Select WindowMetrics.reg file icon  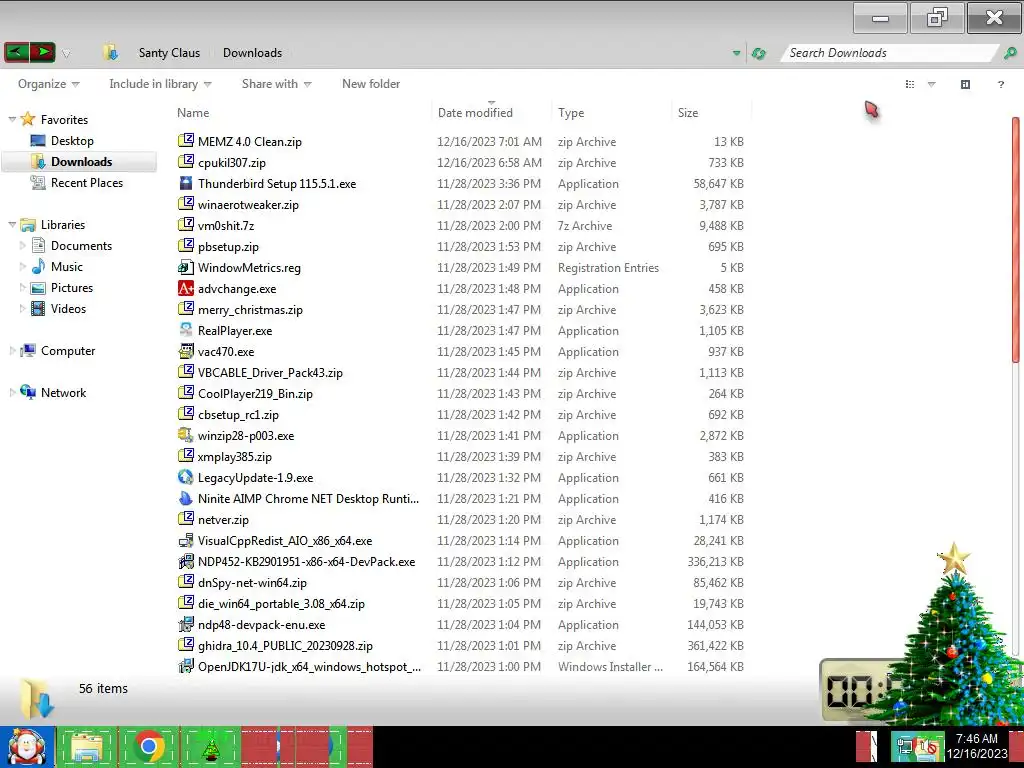(x=186, y=266)
